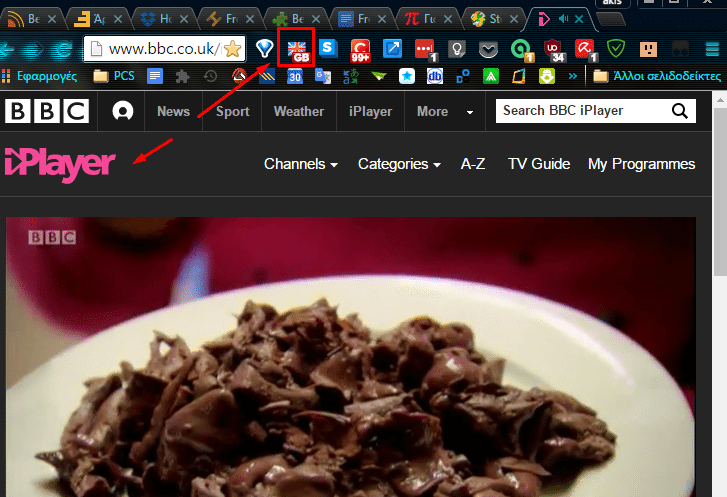
Task: Open the uBlock Origin extension showing 34
Action: (x=554, y=50)
